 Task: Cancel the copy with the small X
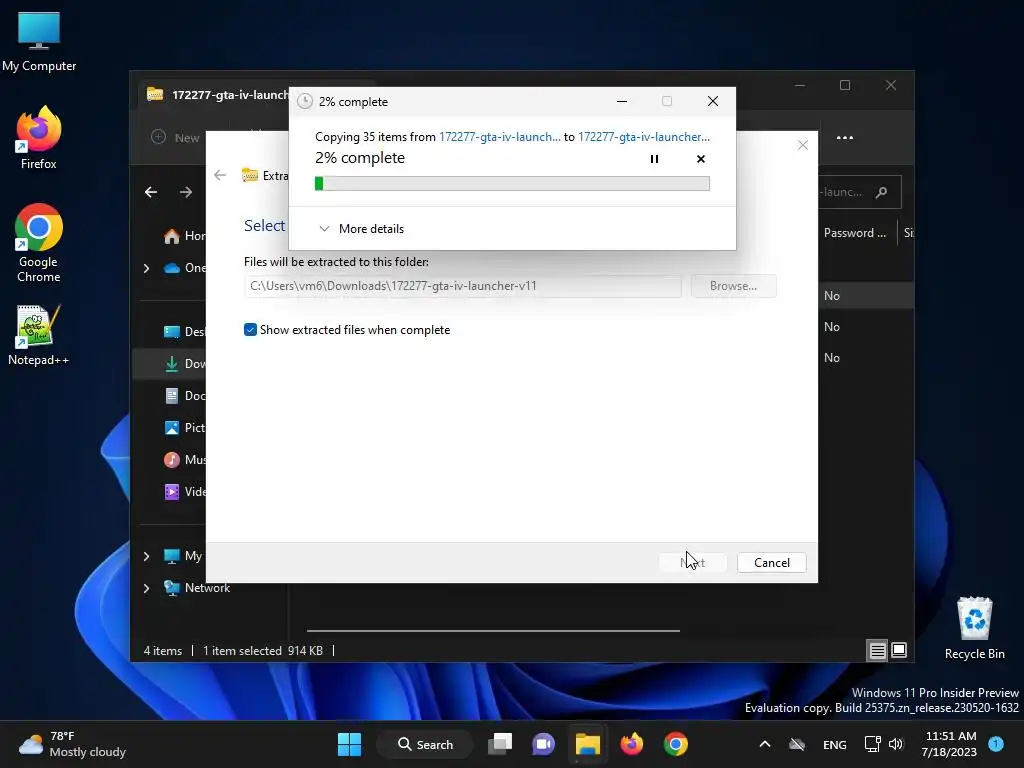(701, 159)
